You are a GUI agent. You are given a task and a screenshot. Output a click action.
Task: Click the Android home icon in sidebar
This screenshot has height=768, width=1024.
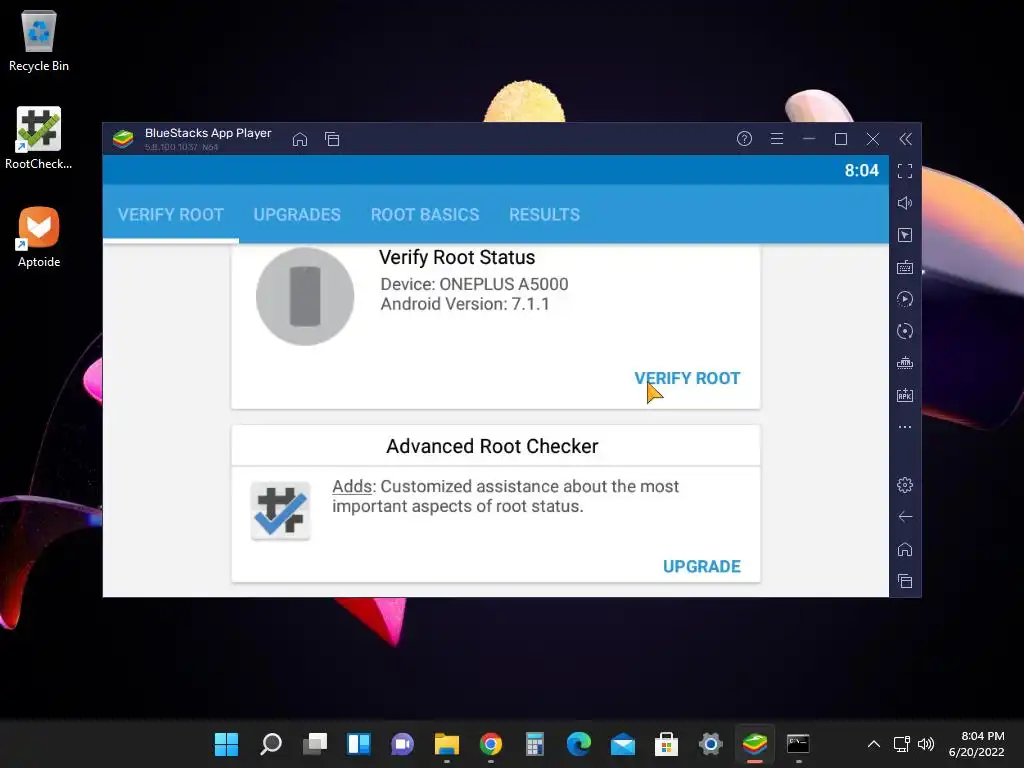[905, 549]
